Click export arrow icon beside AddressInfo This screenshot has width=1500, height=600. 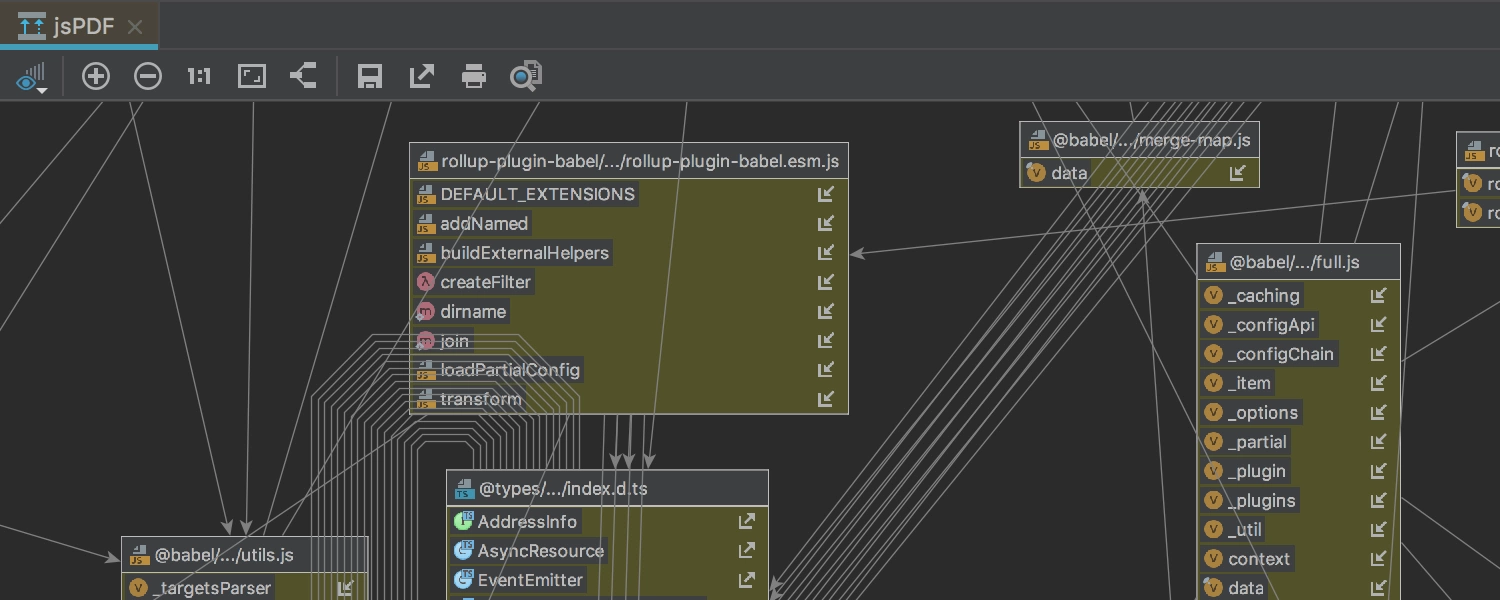[747, 522]
